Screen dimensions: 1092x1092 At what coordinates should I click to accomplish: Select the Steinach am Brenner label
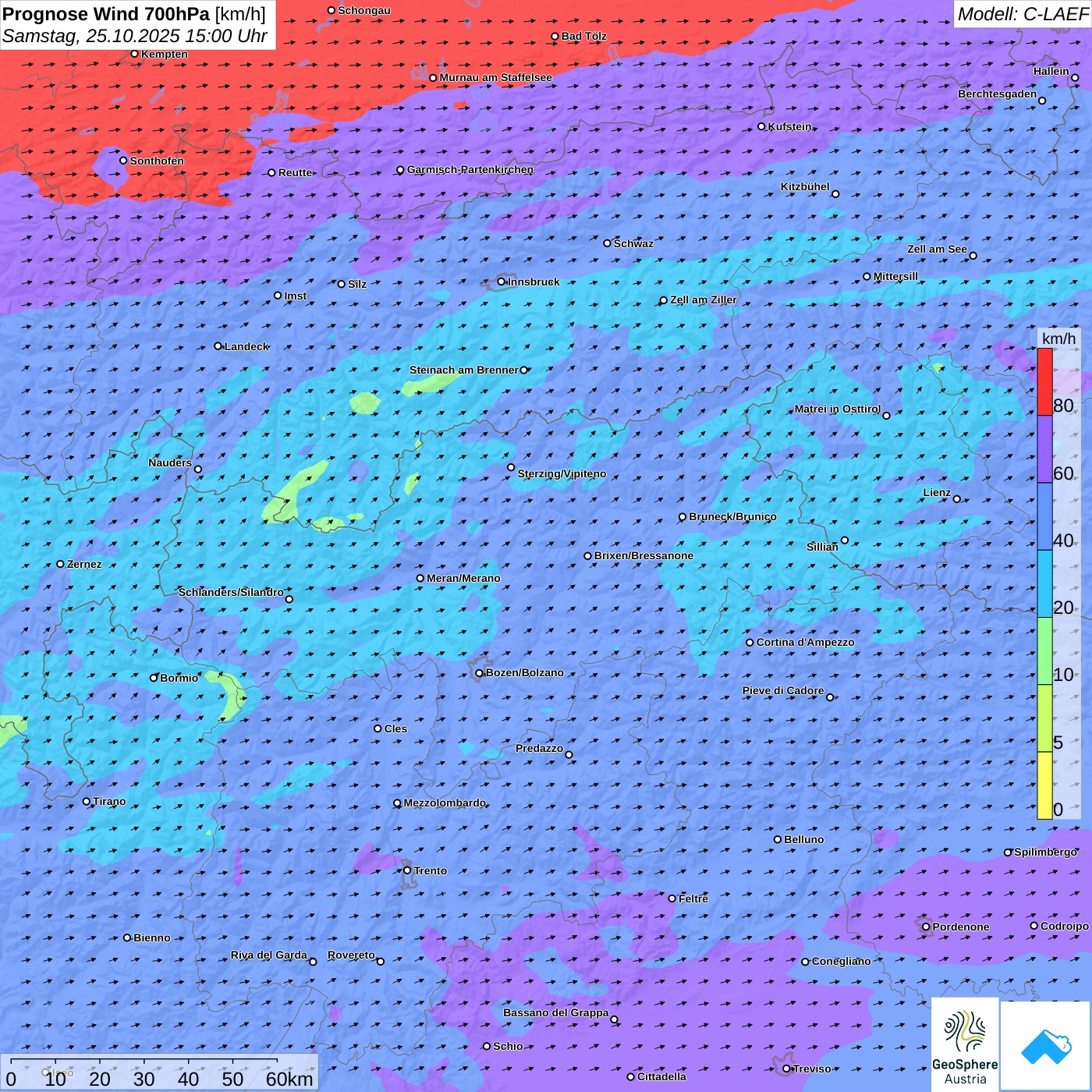464,370
